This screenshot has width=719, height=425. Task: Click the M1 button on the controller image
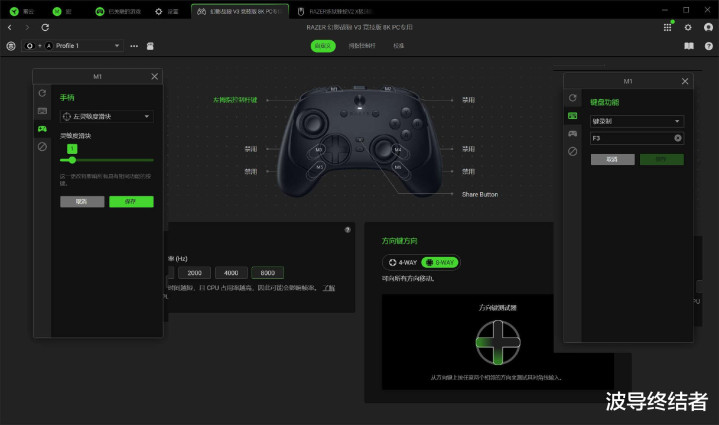pyautogui.click(x=334, y=88)
